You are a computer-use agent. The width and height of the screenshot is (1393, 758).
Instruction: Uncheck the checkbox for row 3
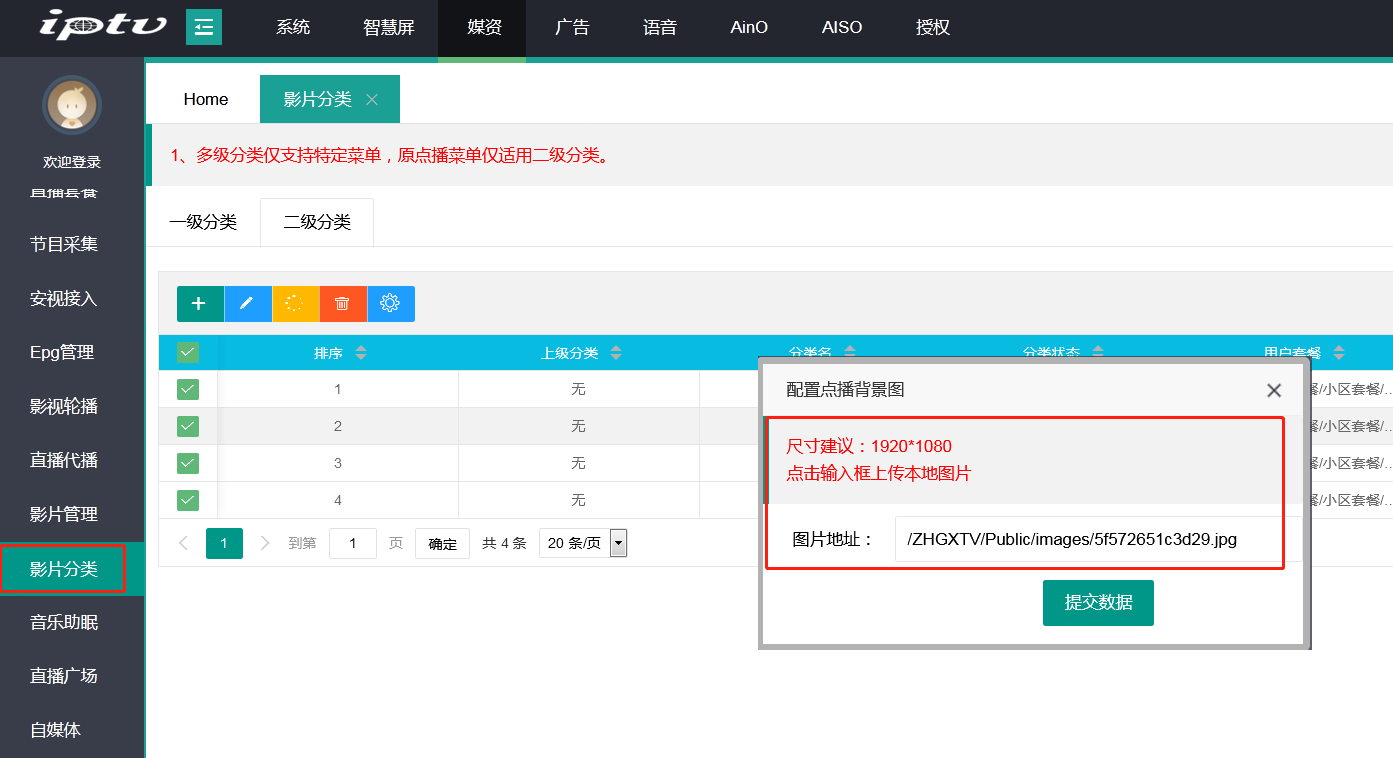point(188,463)
